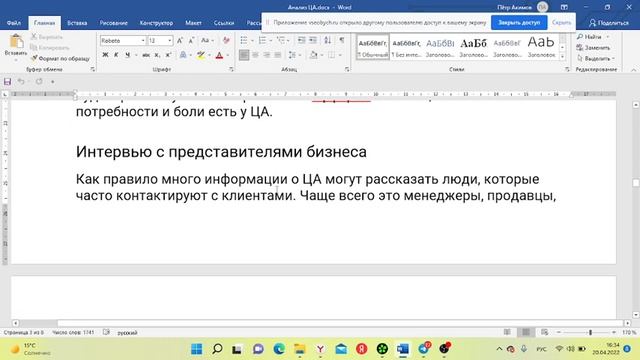Decrease font size with the smaller A icon

(x=191, y=40)
